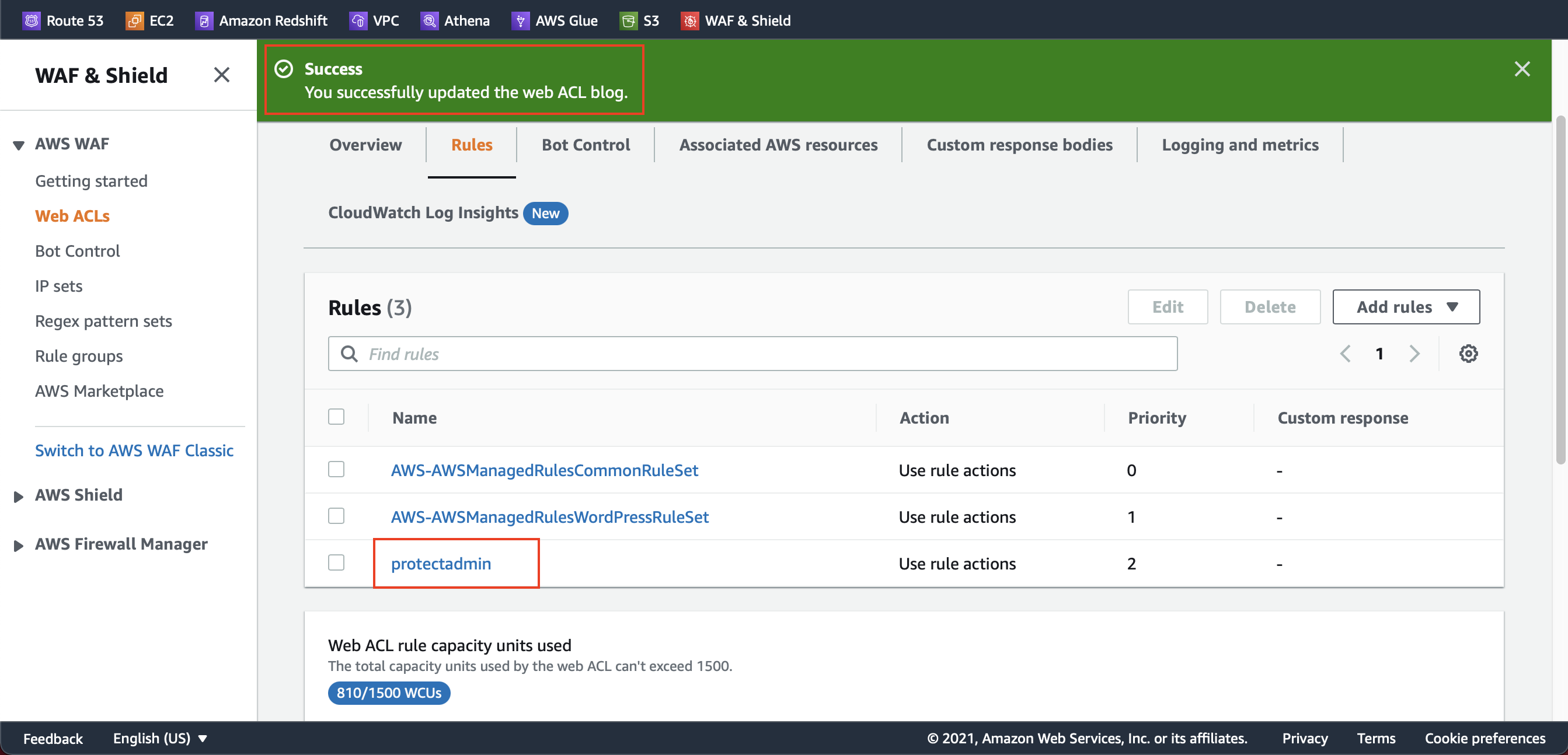Viewport: 1568px width, 755px height.
Task: Open the WAF & Shield shortcut icon
Action: pos(689,20)
